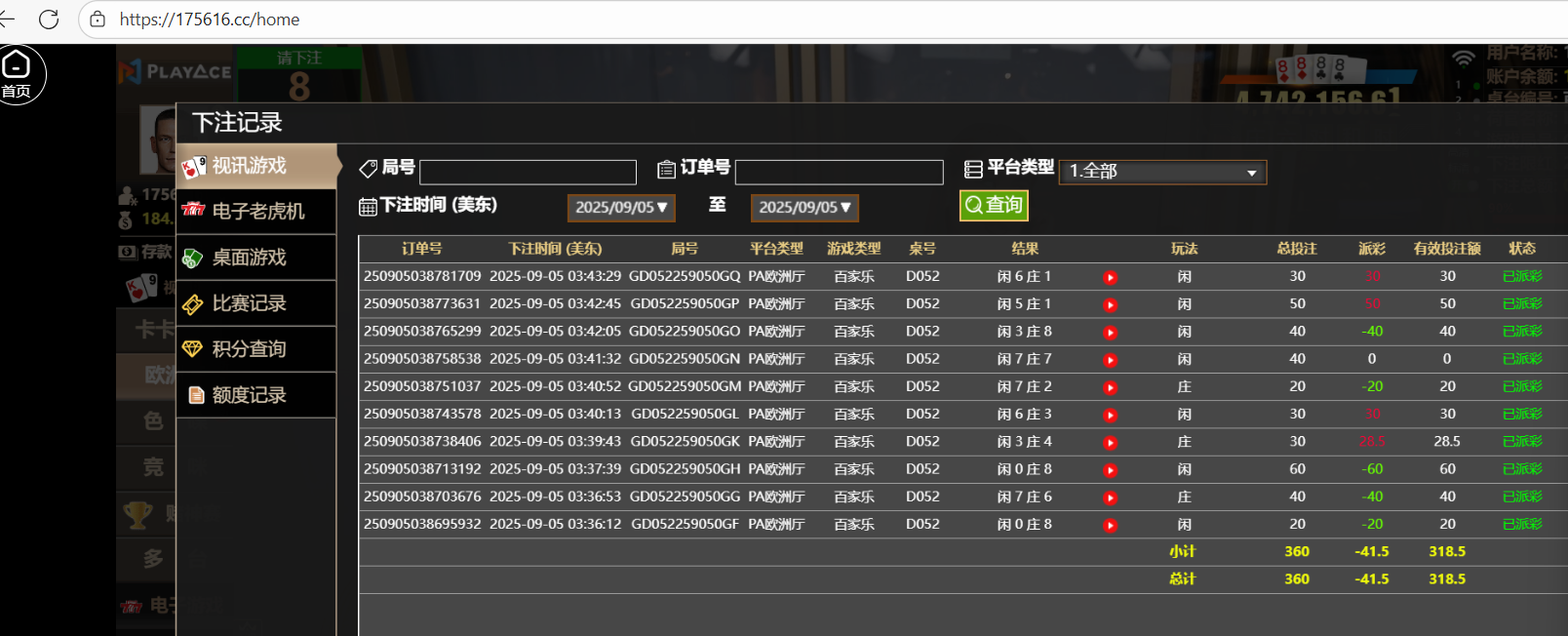Open the start date picker 2025/09/05
The width and height of the screenshot is (1568, 636).
(x=621, y=208)
